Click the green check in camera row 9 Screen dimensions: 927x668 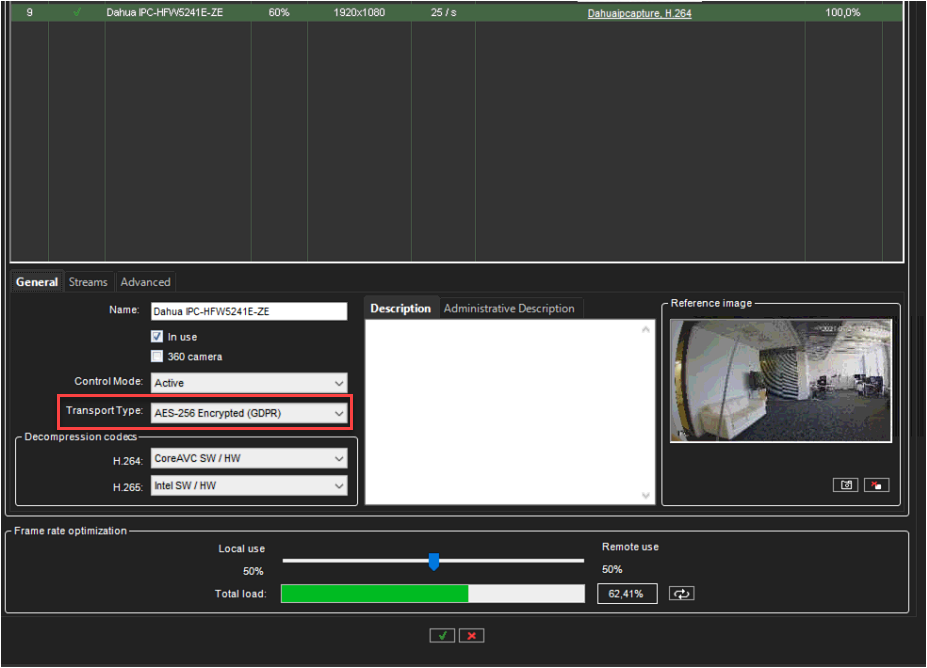(77, 13)
